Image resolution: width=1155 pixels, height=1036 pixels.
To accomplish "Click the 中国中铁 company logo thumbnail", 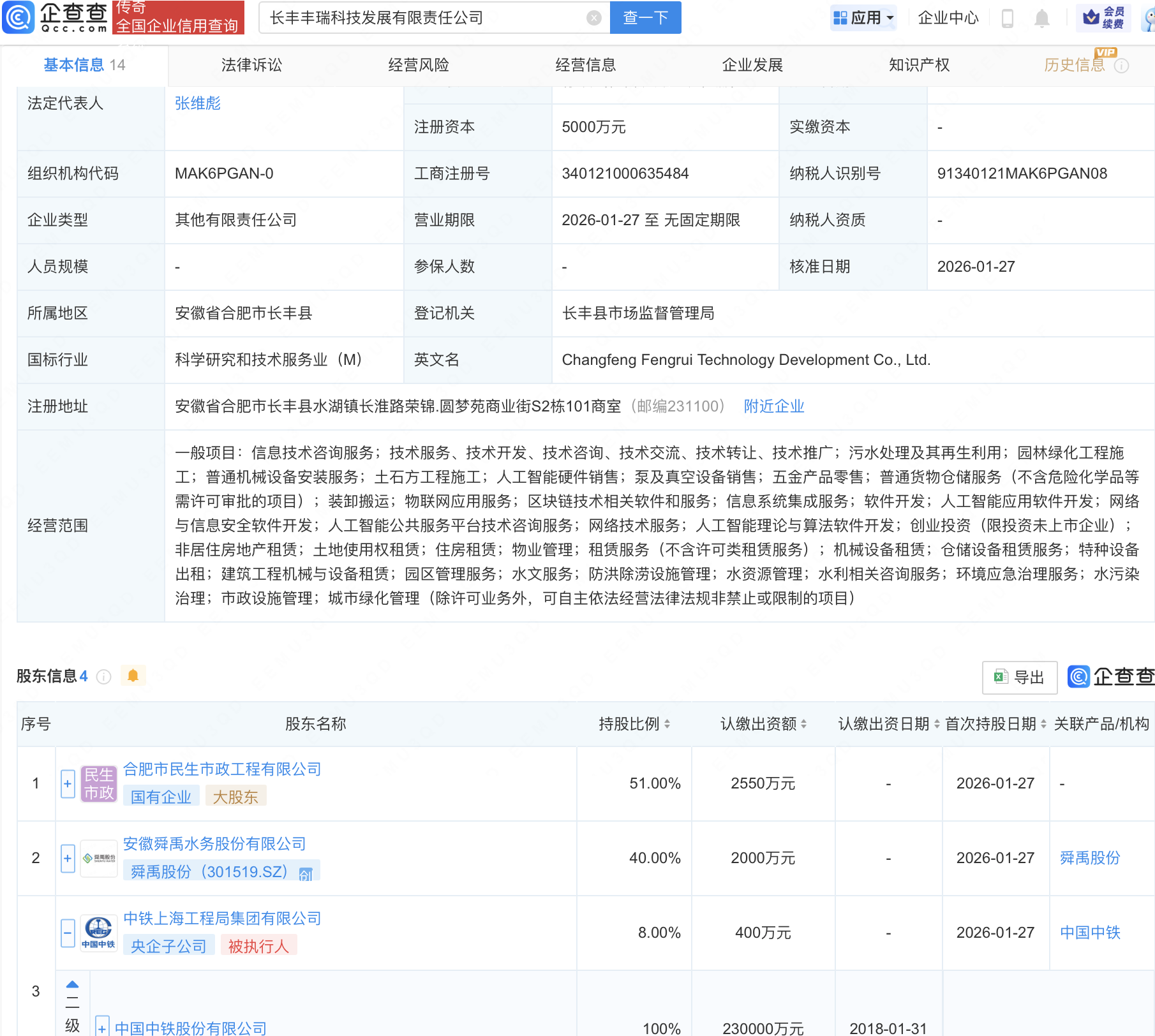I will (x=98, y=933).
